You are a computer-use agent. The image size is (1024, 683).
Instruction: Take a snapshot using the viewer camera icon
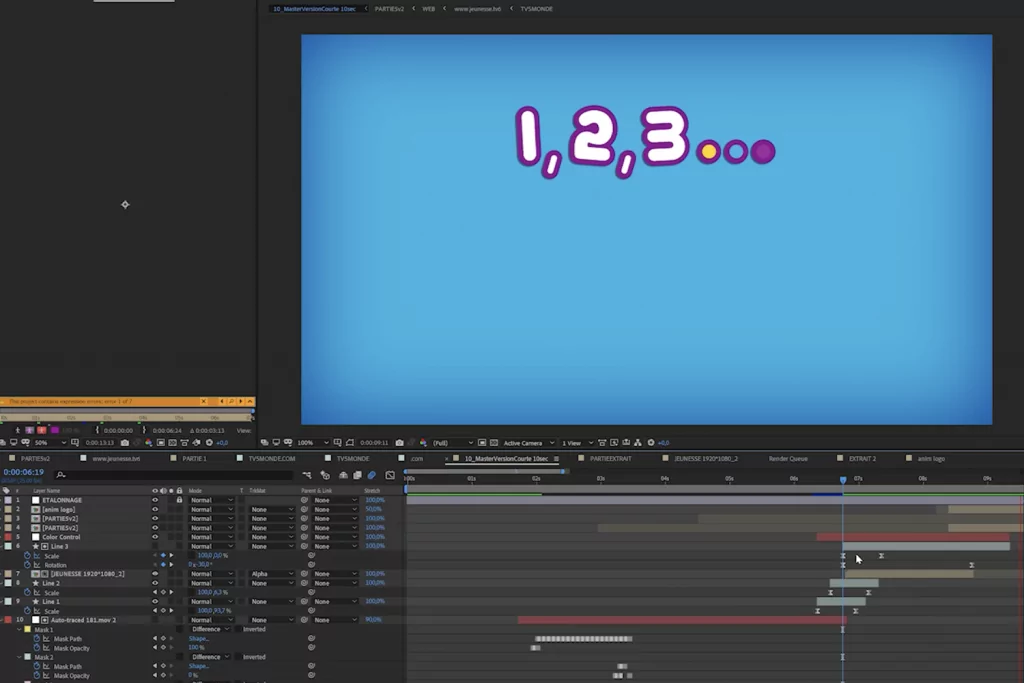coord(399,442)
